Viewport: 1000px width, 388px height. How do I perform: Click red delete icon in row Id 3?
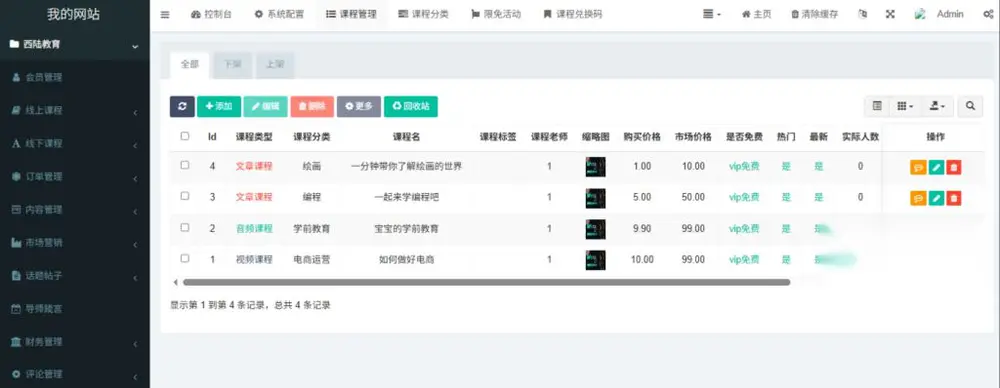point(954,198)
